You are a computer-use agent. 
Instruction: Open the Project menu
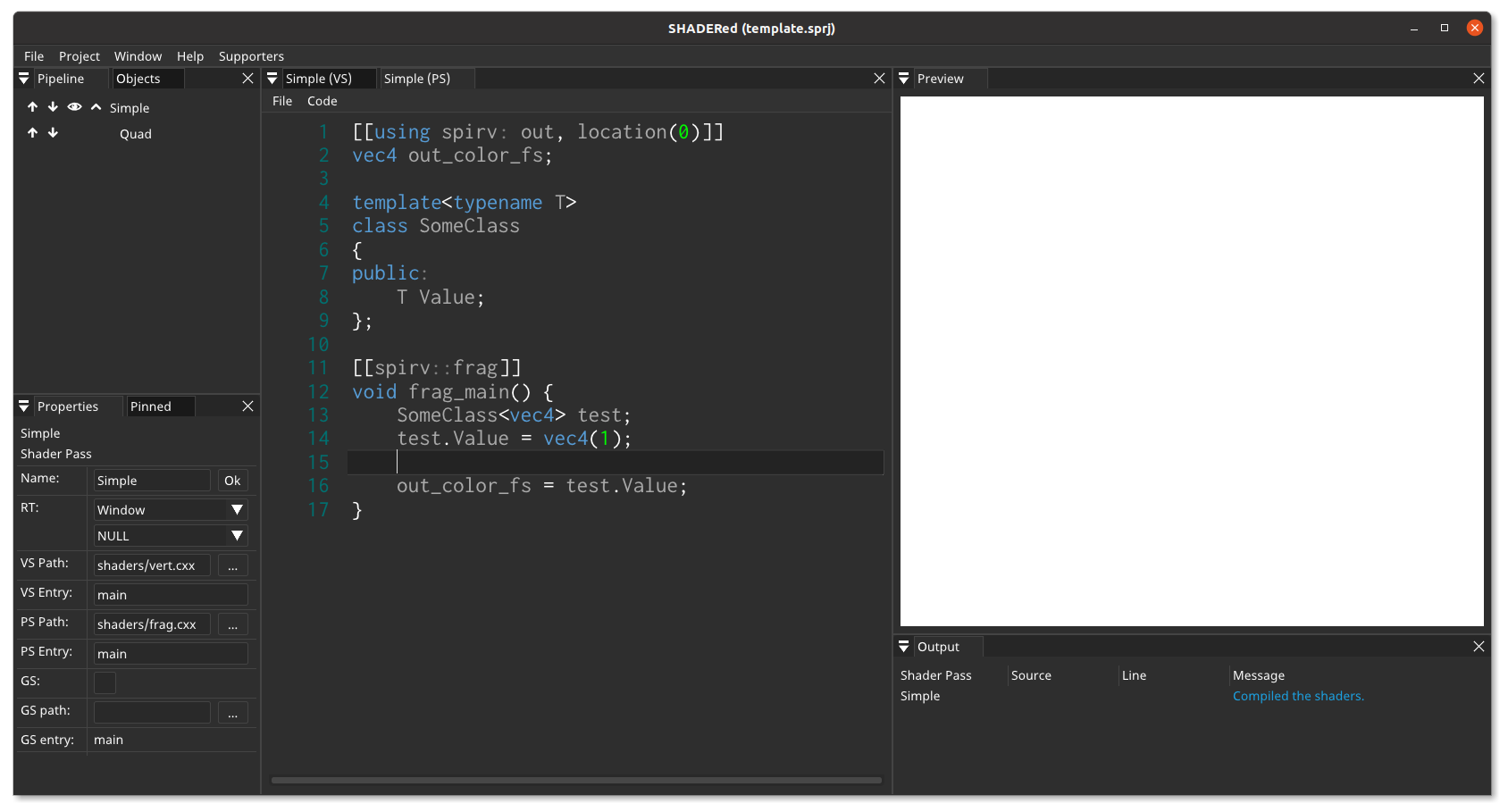80,56
